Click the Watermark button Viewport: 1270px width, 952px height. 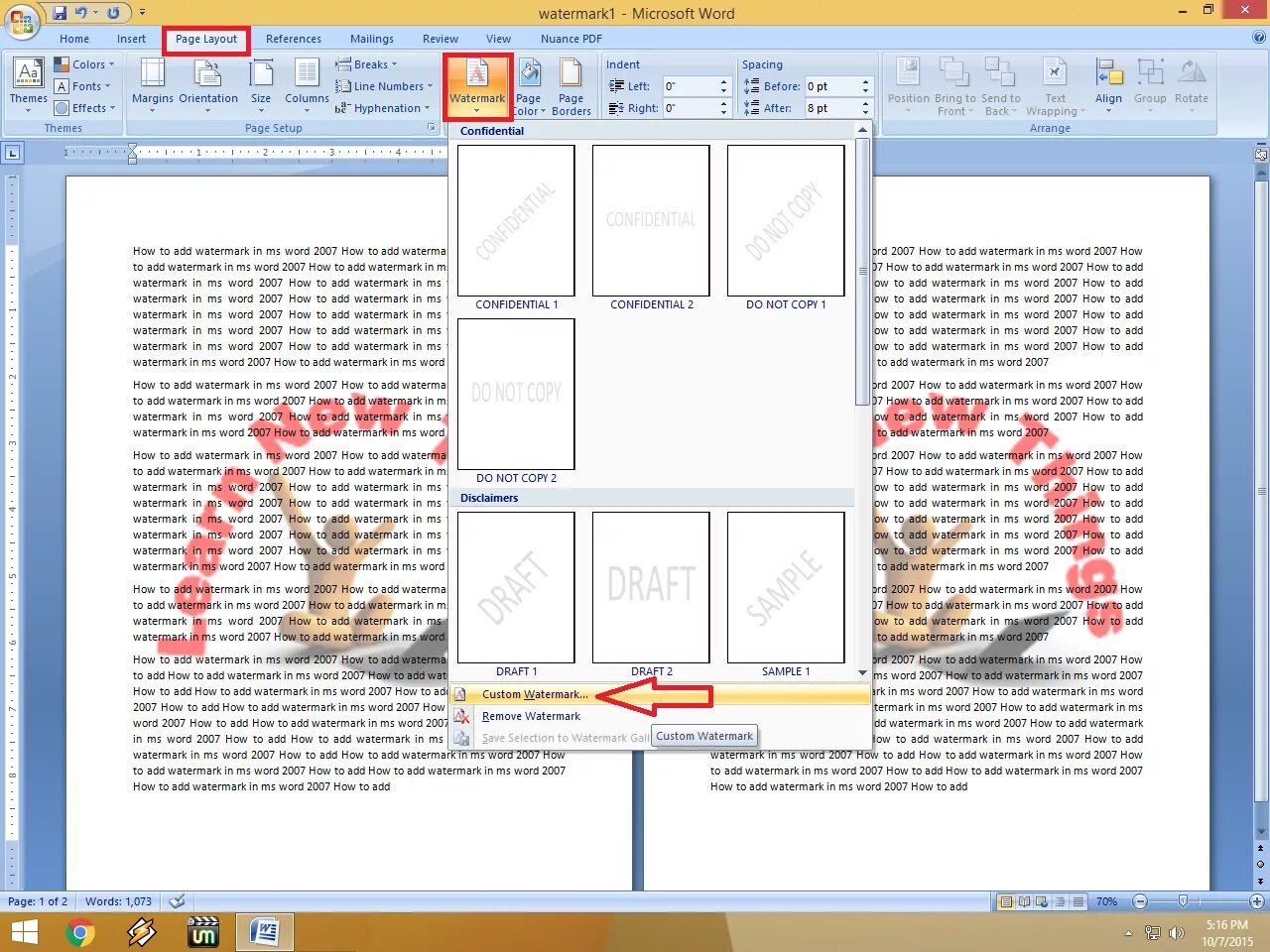click(x=477, y=85)
